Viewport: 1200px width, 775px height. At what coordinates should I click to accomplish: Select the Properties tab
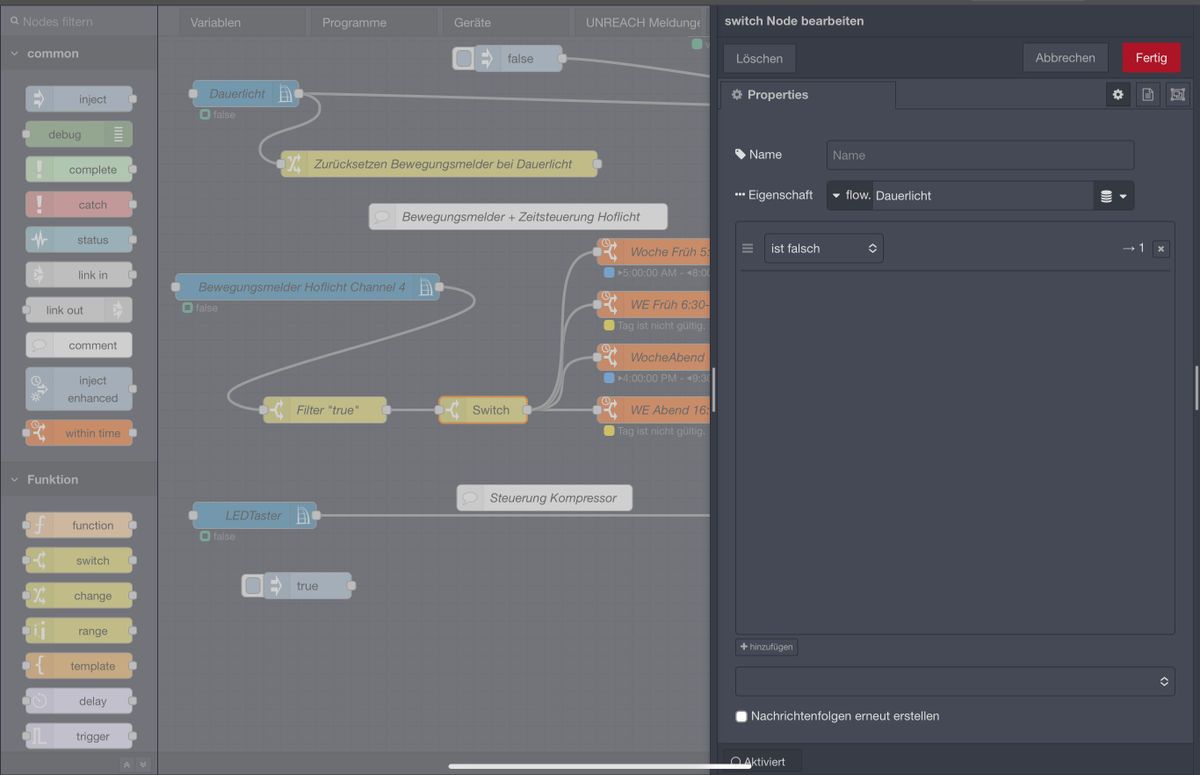[808, 95]
